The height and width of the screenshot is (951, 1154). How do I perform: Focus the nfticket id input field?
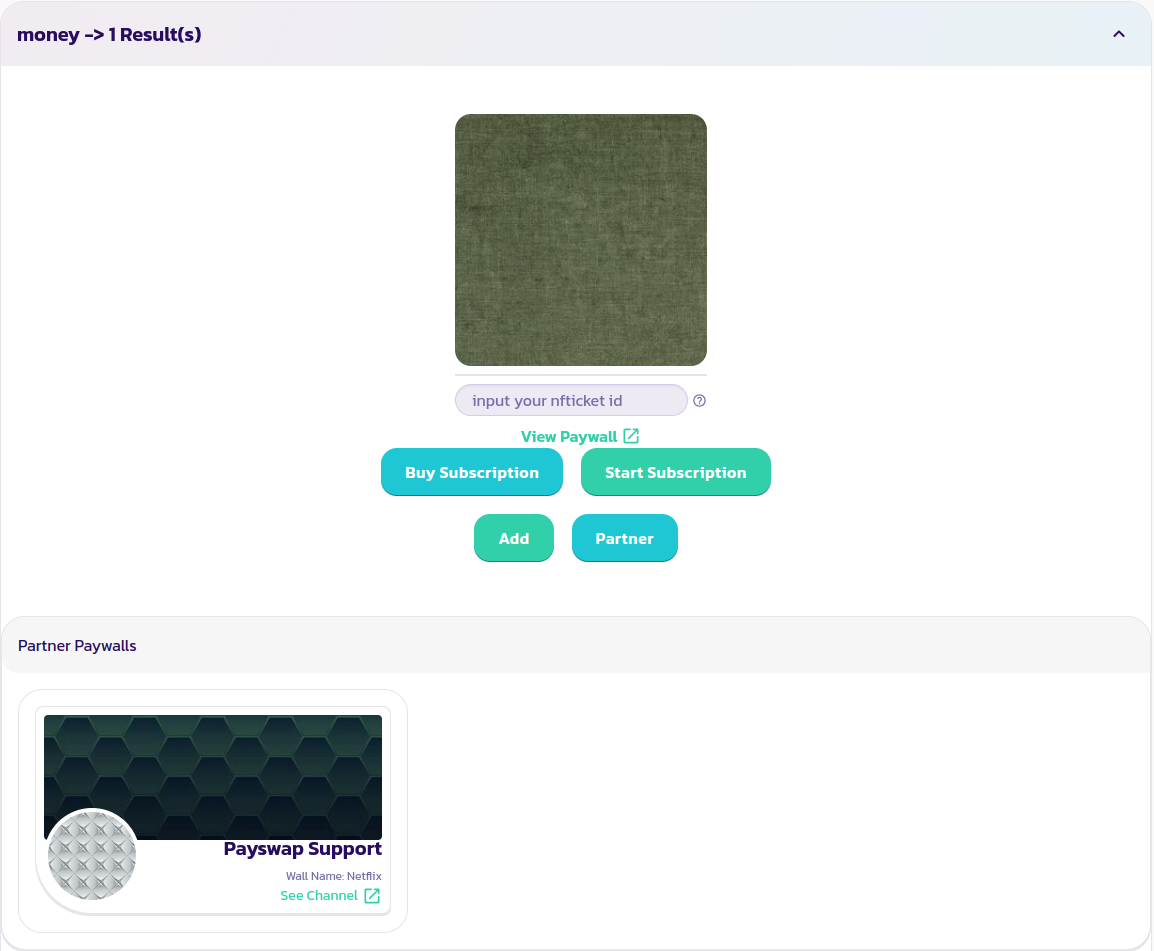[x=570, y=400]
